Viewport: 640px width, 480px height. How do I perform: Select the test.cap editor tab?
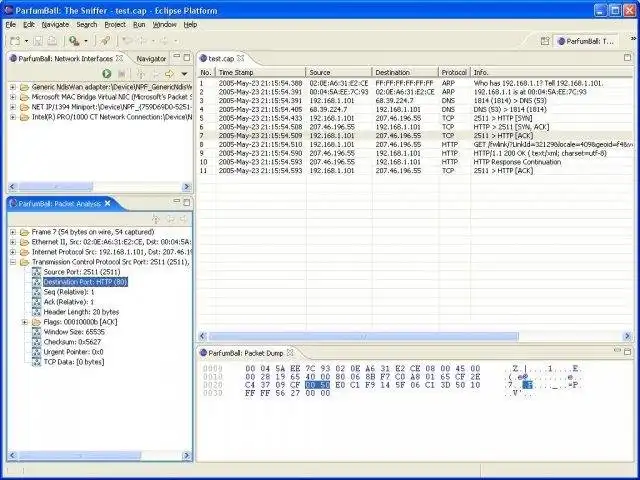point(221,58)
